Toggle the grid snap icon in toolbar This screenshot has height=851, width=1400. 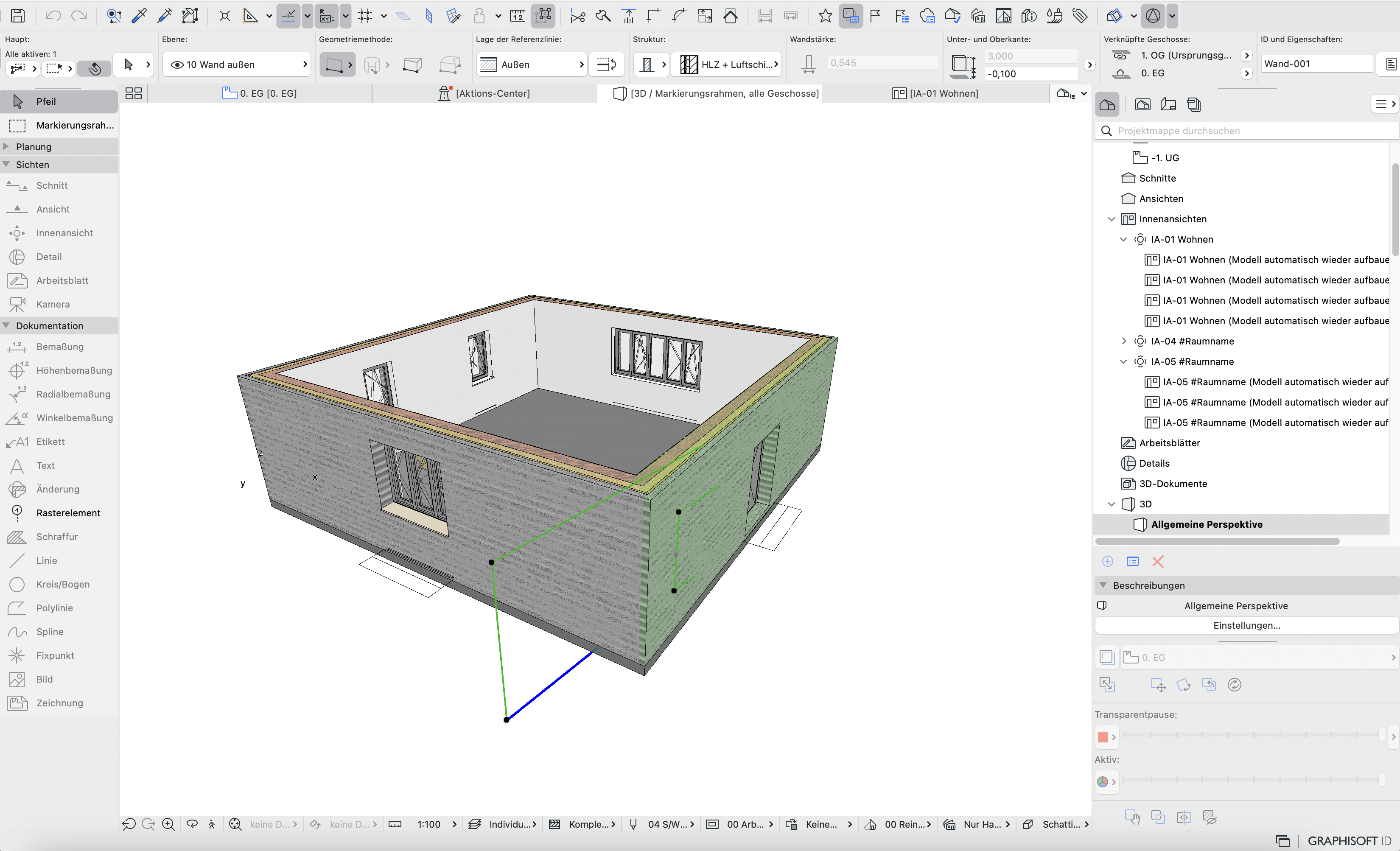pos(365,15)
